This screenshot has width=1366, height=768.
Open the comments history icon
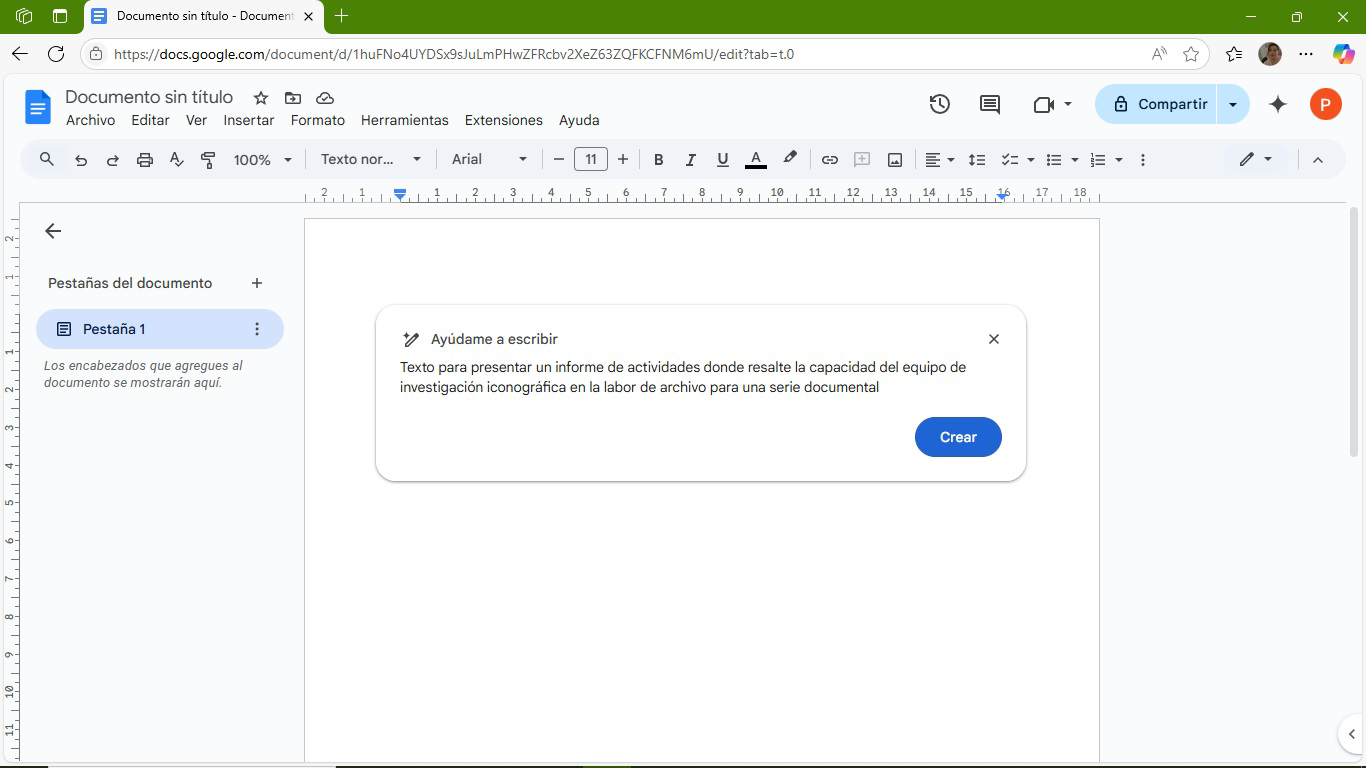[x=990, y=104]
